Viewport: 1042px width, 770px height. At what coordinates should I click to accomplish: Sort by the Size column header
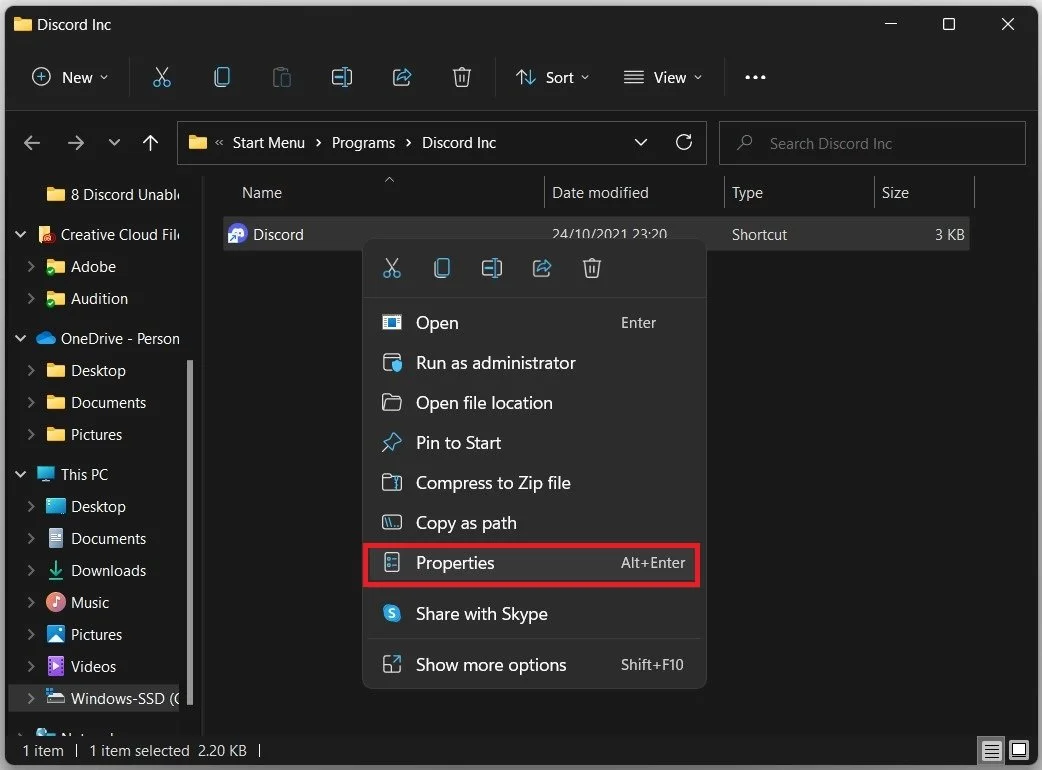tap(924, 193)
